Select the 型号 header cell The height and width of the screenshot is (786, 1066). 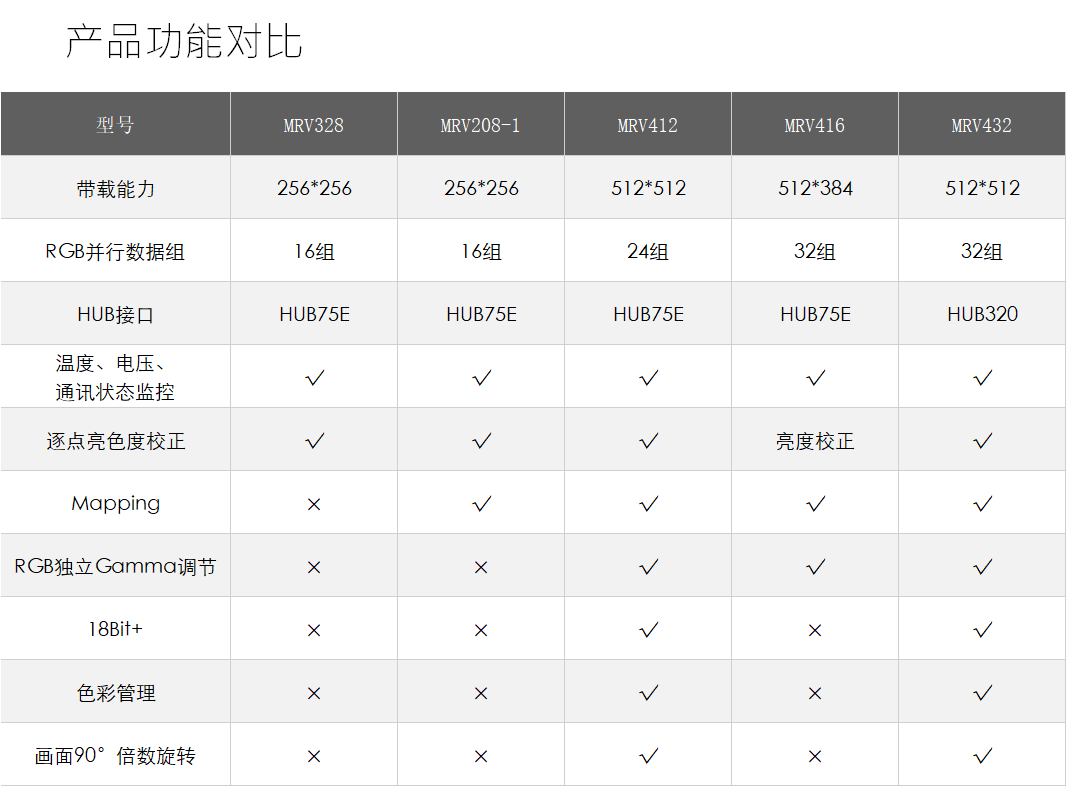115,124
